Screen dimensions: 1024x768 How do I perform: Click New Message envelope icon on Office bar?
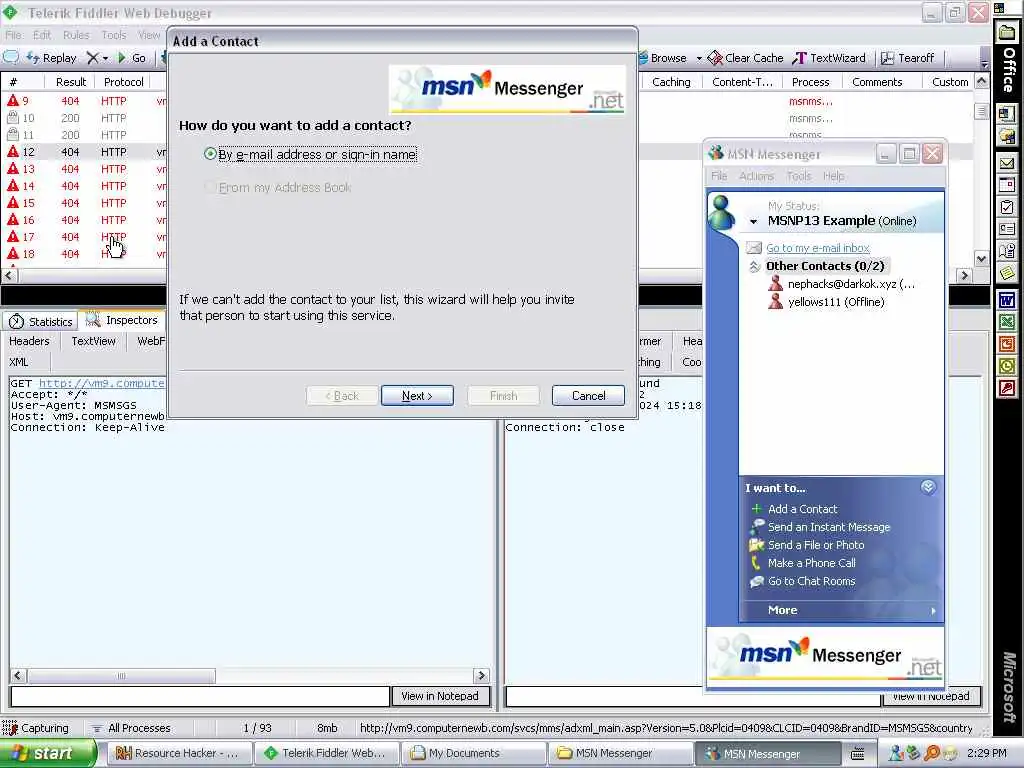click(1006, 163)
